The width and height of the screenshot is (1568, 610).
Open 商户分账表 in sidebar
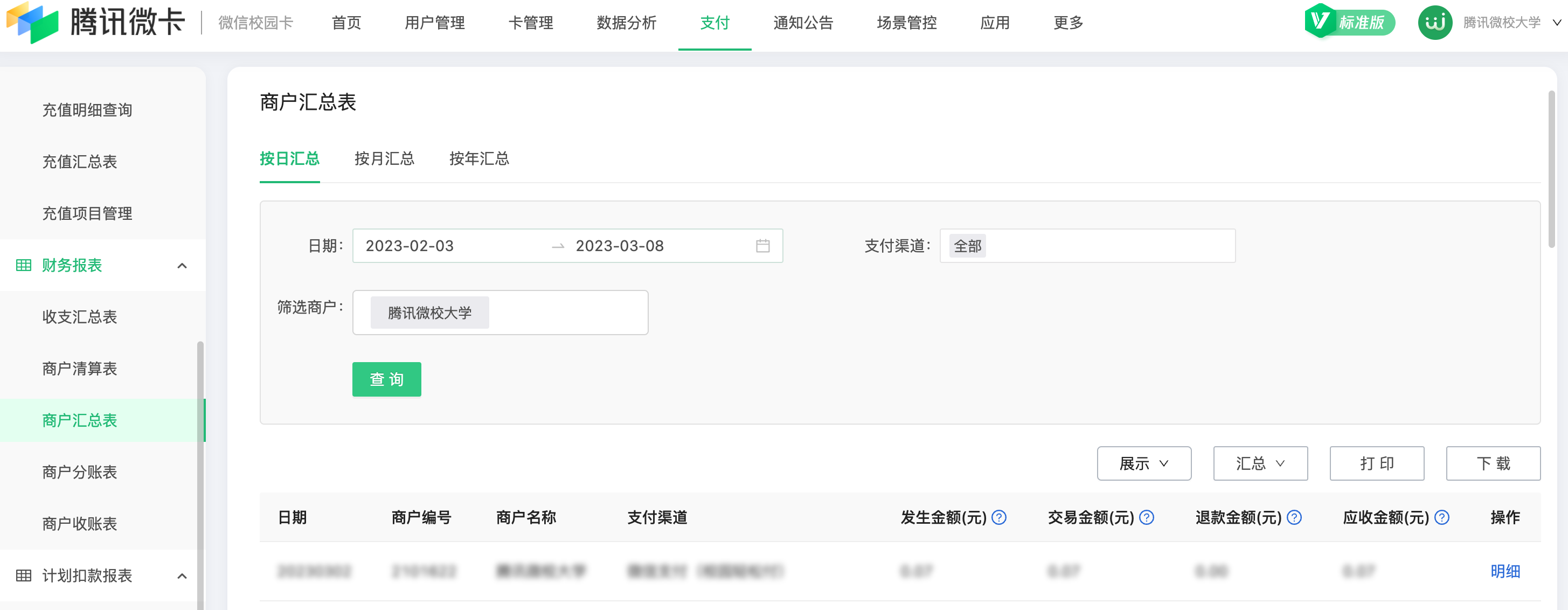coord(79,473)
